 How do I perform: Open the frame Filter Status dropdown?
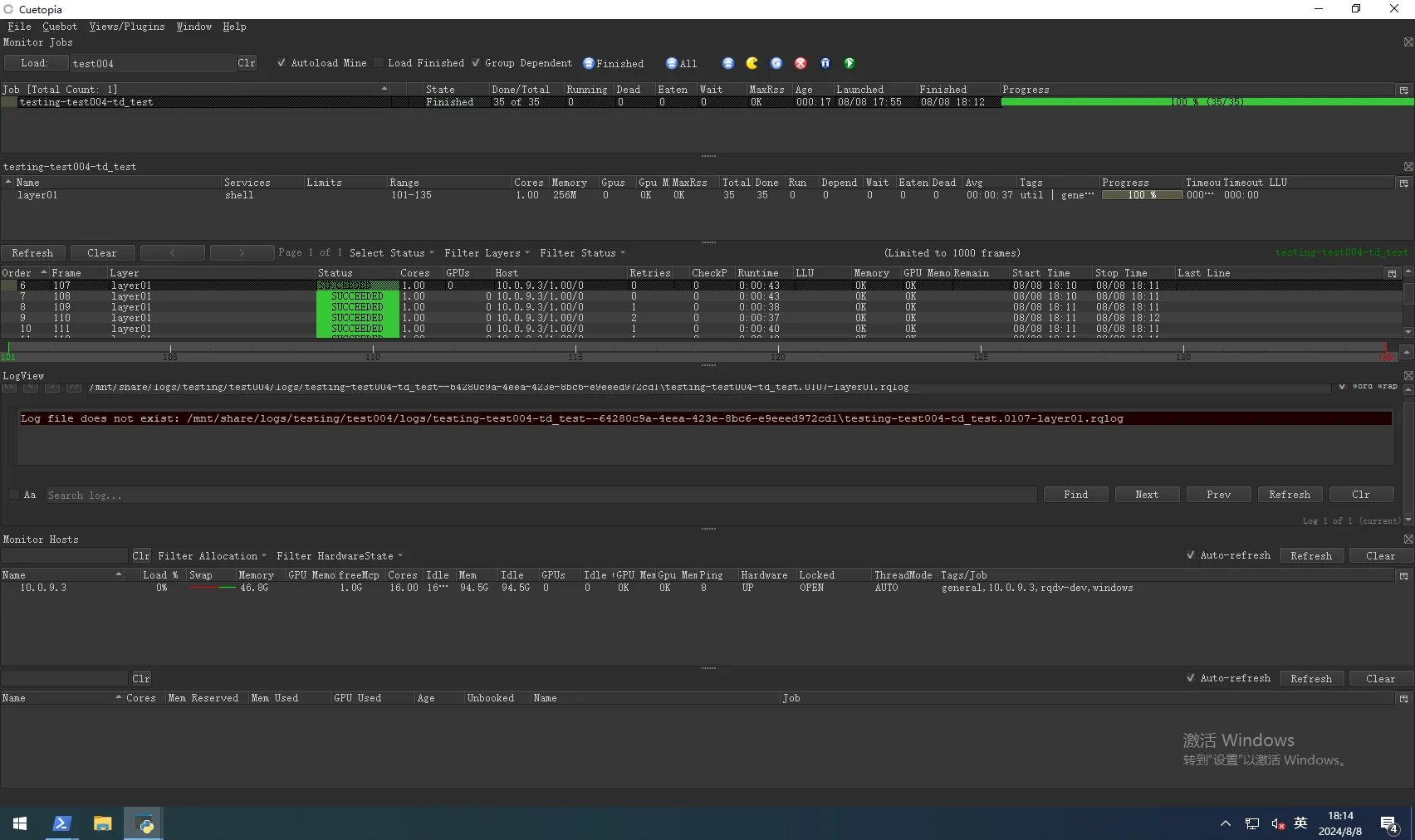pos(582,253)
